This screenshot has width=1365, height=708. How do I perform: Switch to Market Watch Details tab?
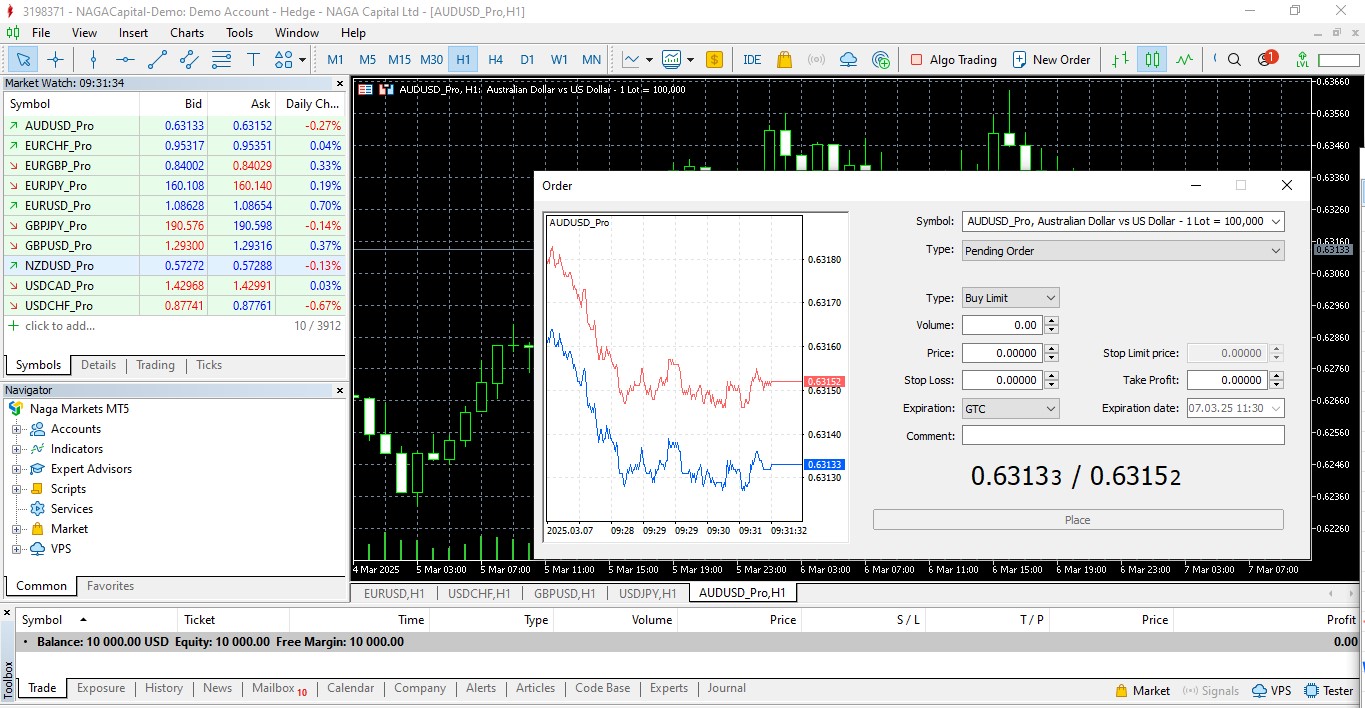click(98, 365)
